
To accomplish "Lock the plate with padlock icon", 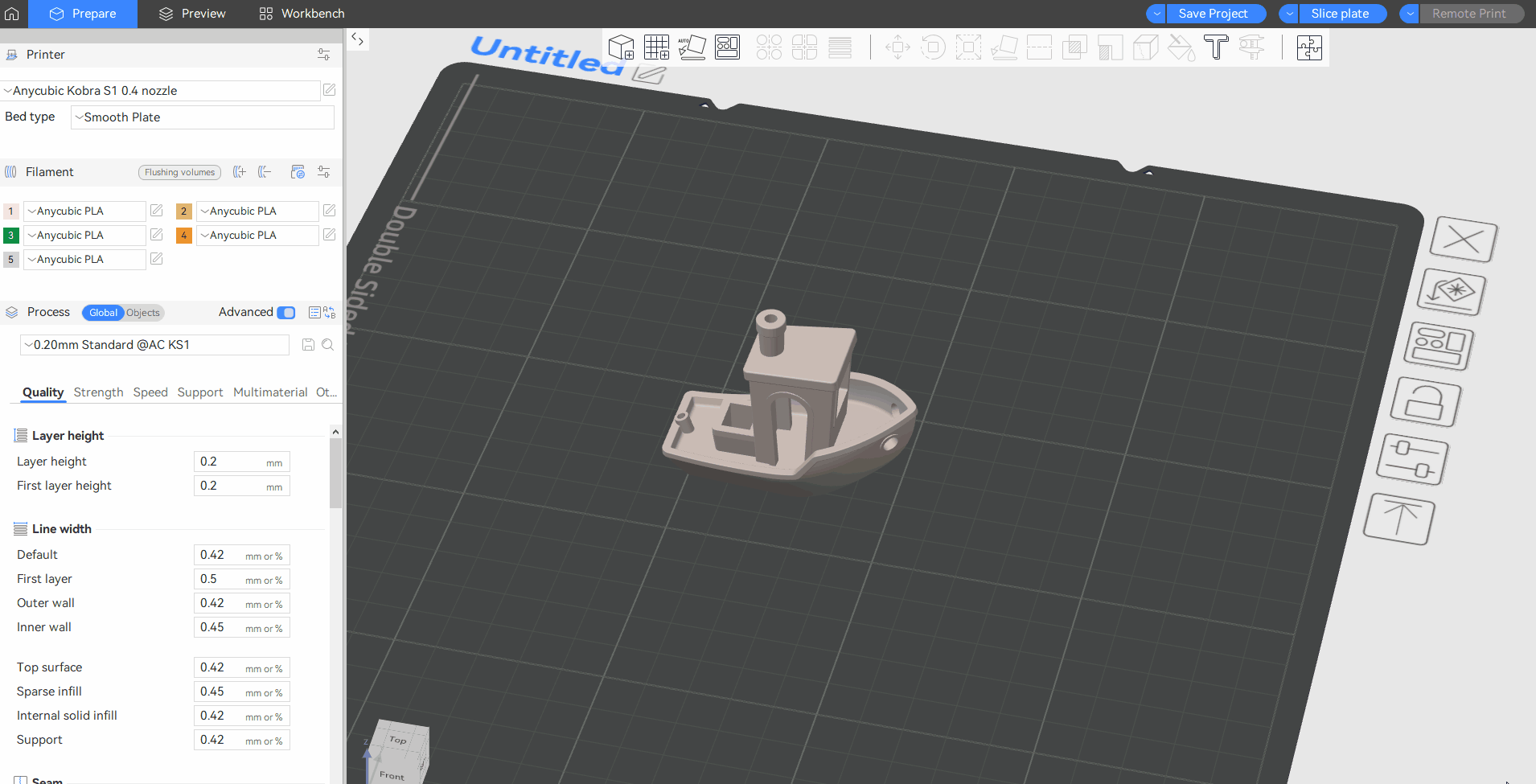I will click(x=1425, y=402).
